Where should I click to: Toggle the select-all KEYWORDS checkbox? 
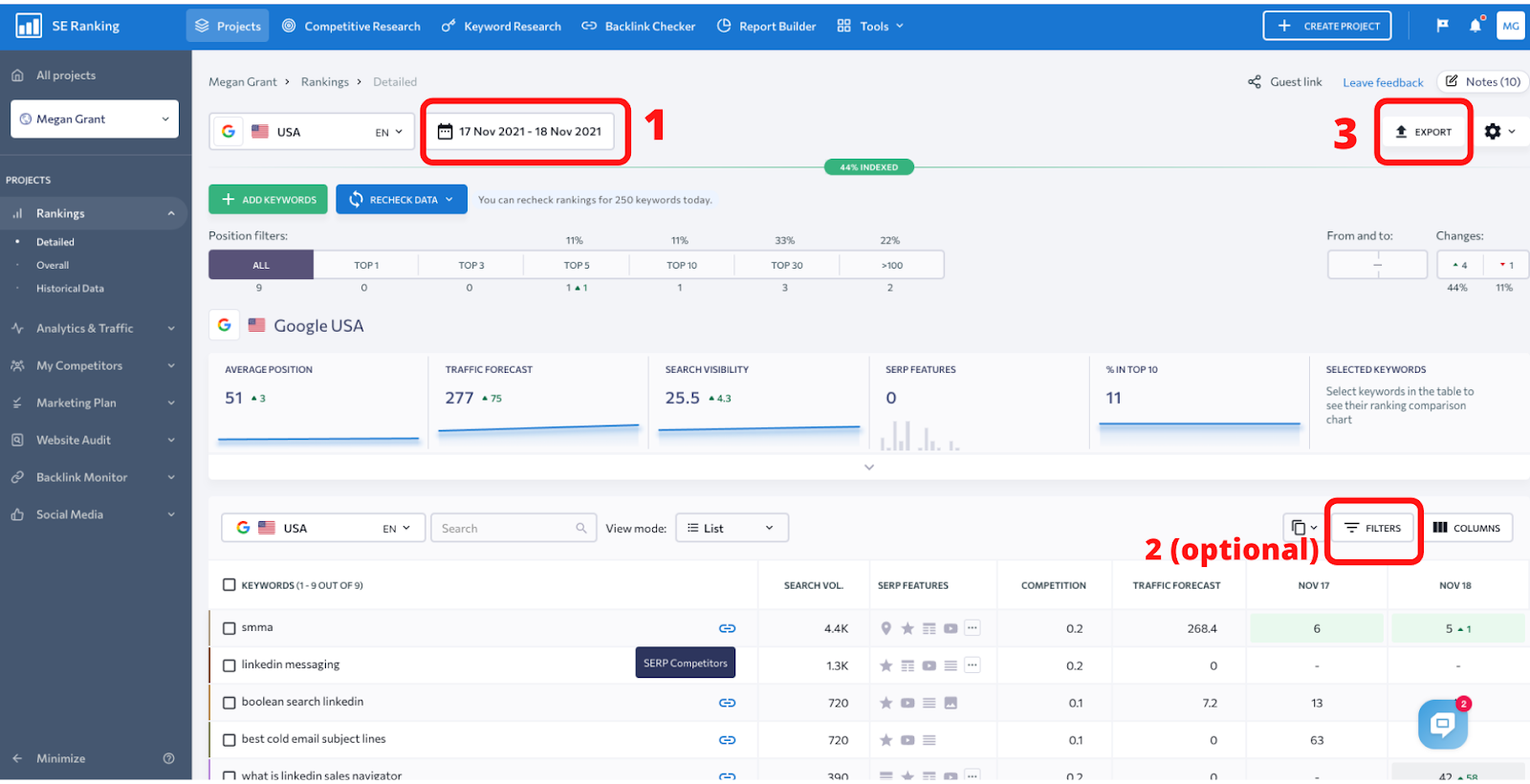229,585
